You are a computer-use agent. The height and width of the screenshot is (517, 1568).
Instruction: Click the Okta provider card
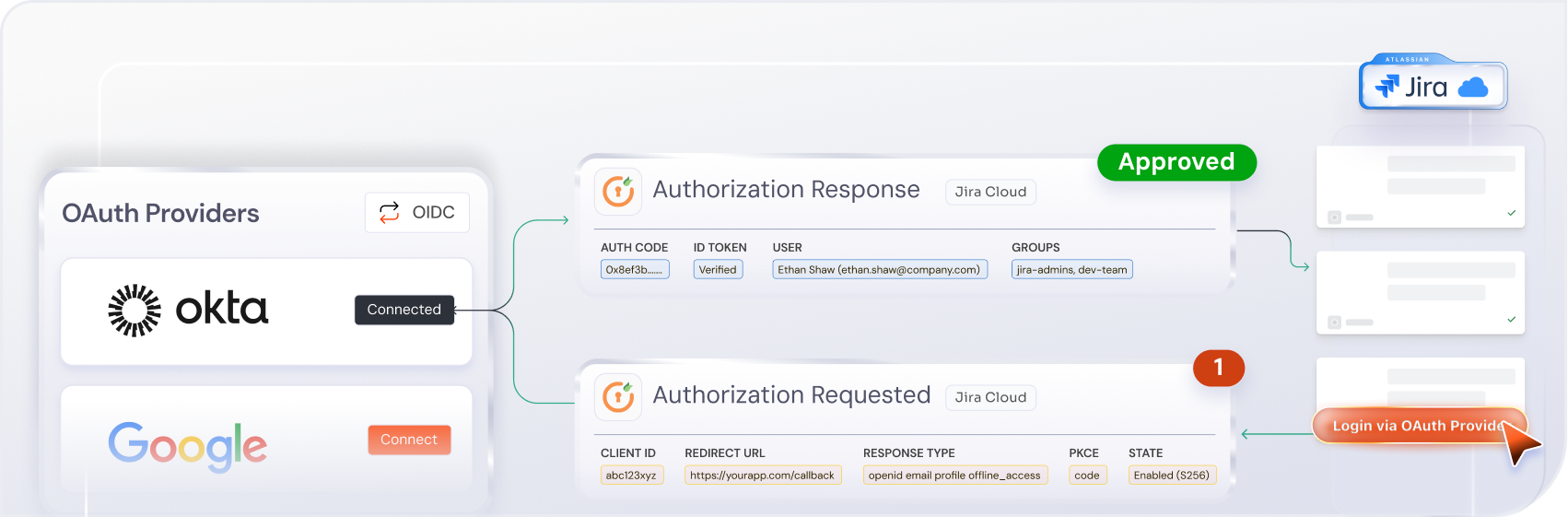click(x=266, y=311)
